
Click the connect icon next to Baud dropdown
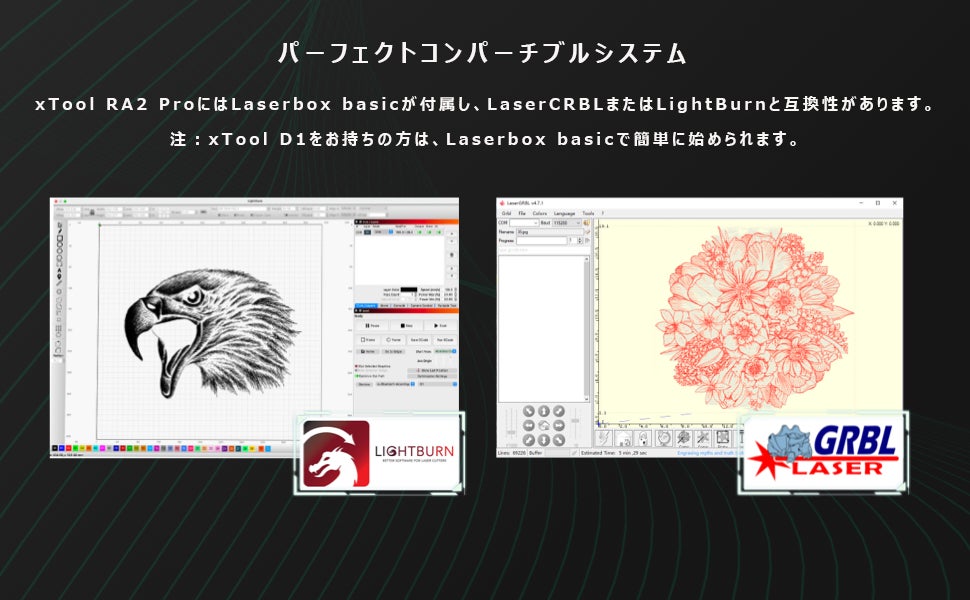pyautogui.click(x=587, y=223)
